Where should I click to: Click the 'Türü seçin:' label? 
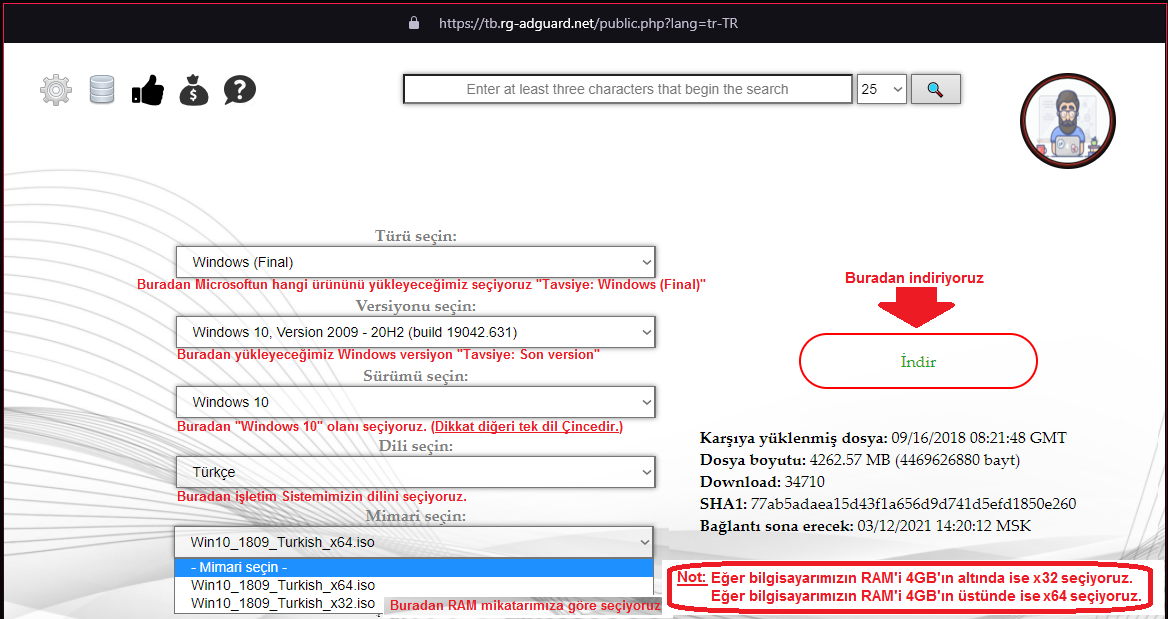[416, 236]
